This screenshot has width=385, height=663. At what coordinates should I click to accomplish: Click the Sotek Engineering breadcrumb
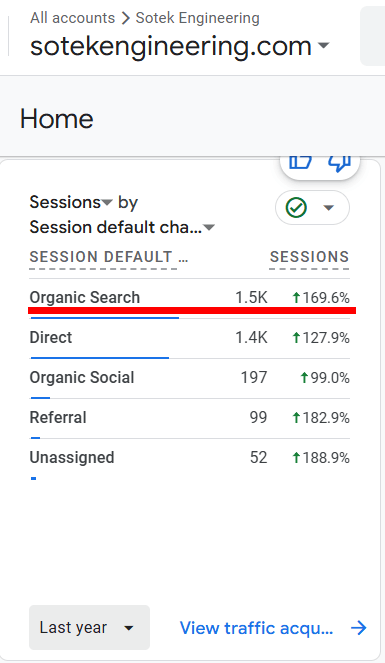pos(197,18)
